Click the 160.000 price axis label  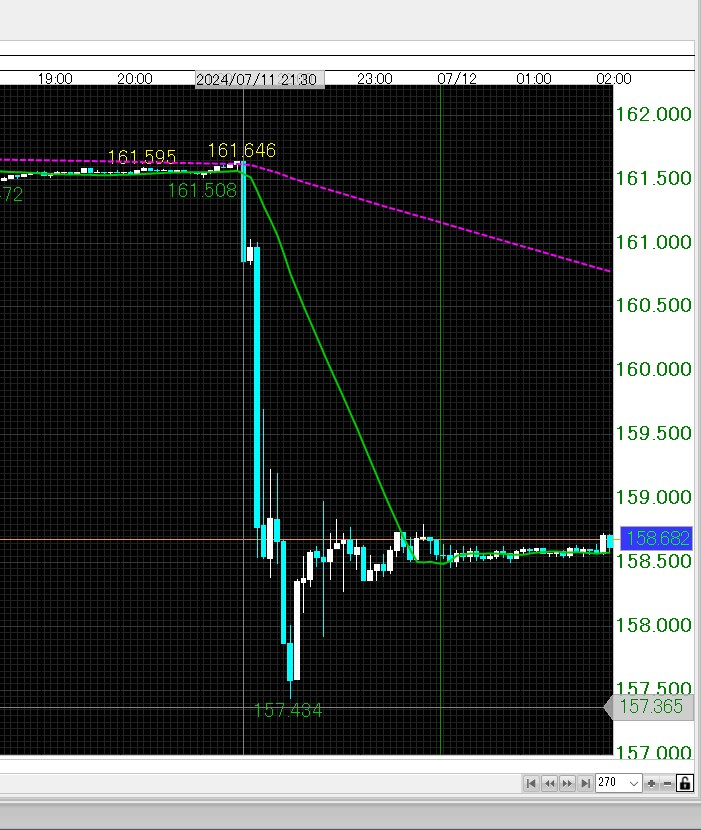653,369
